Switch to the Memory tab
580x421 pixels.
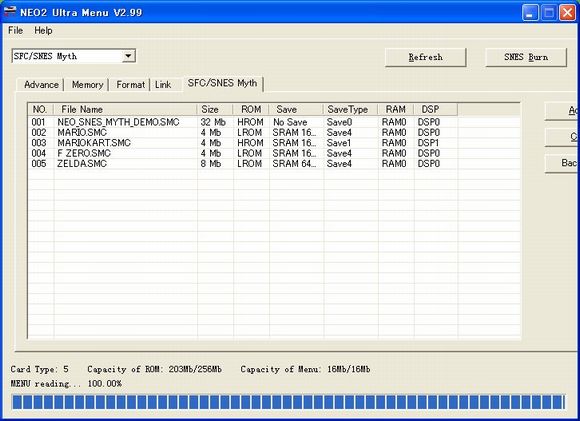coord(87,85)
